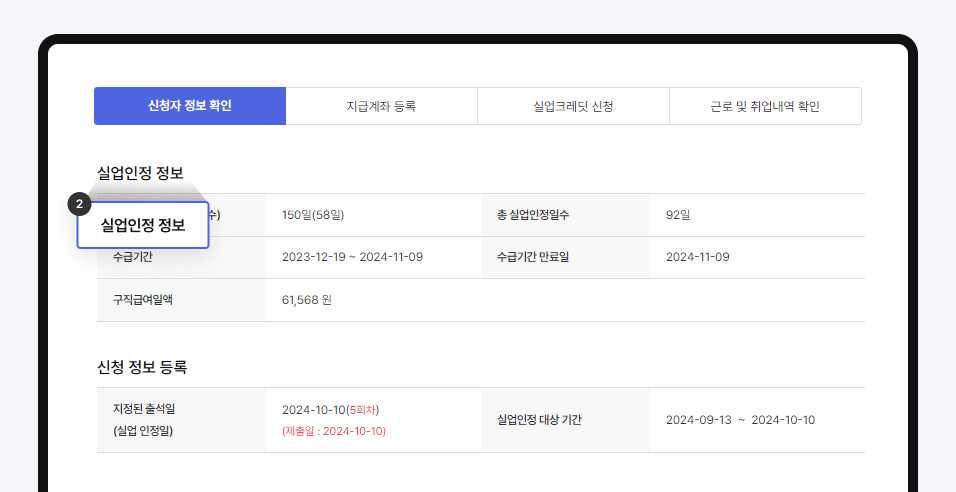The width and height of the screenshot is (956, 492).
Task: Click the red 5회차 text
Action: [364, 410]
